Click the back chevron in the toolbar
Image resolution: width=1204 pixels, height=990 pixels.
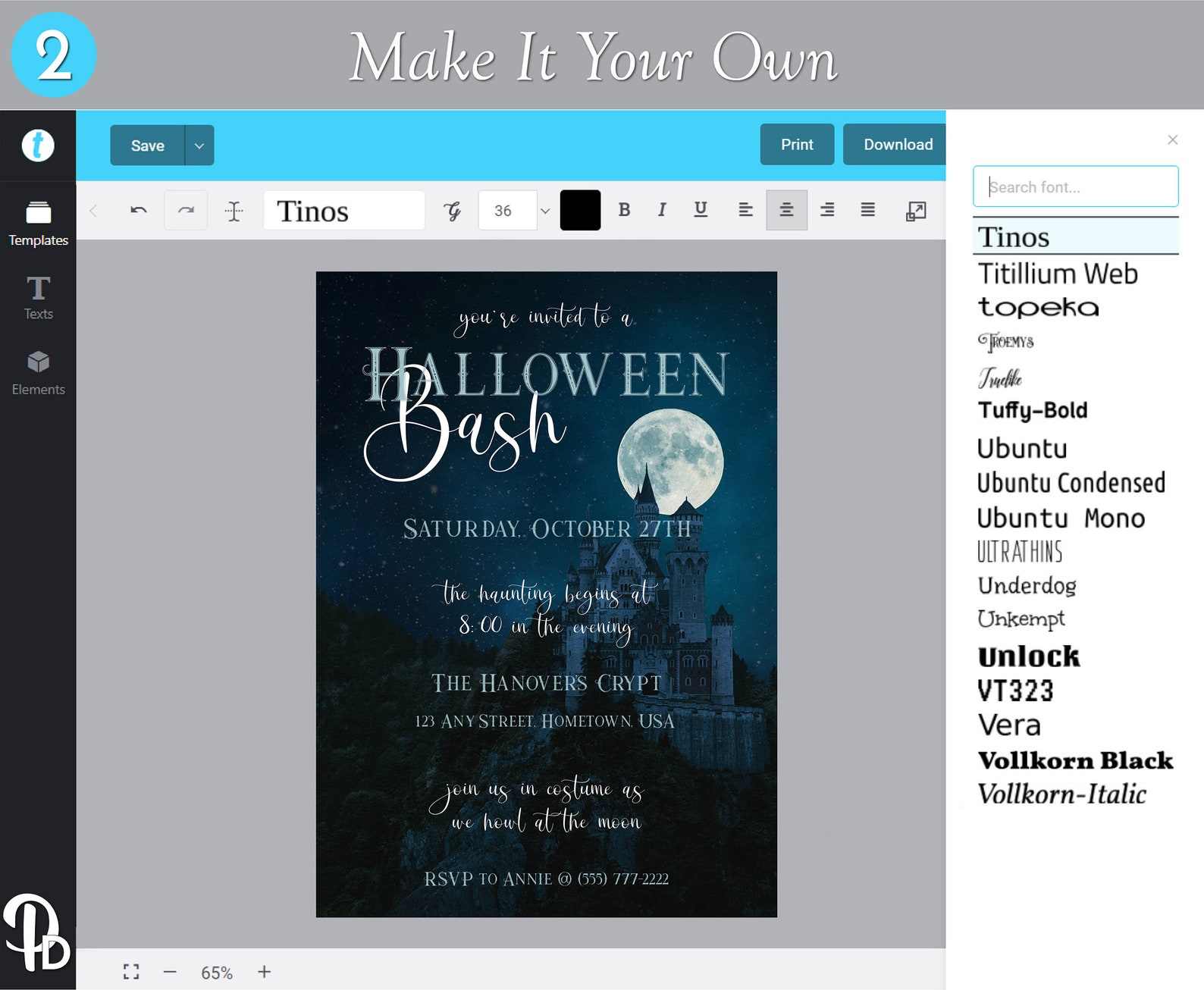pyautogui.click(x=93, y=211)
